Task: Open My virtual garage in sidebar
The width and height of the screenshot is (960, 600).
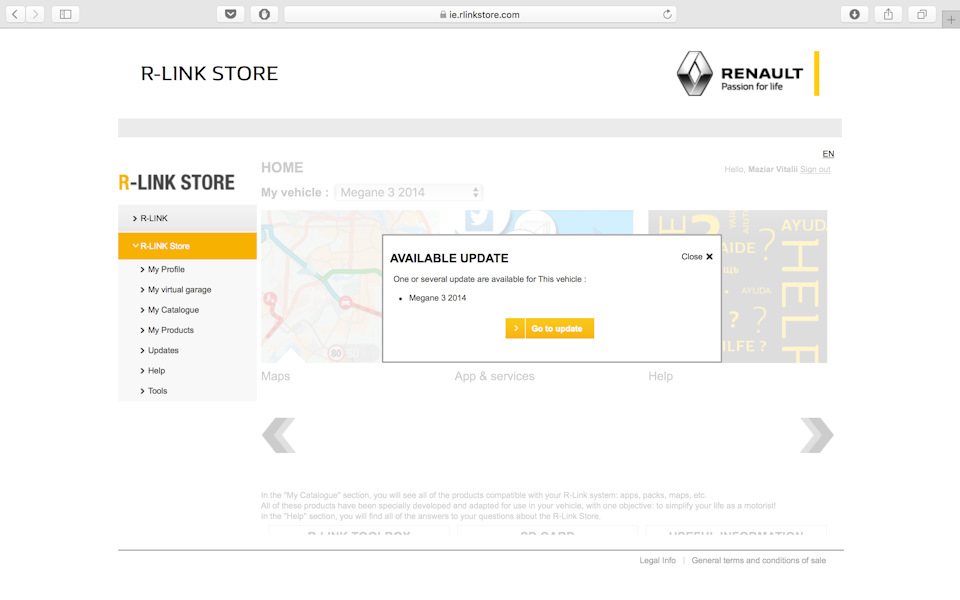Action: [x=179, y=290]
